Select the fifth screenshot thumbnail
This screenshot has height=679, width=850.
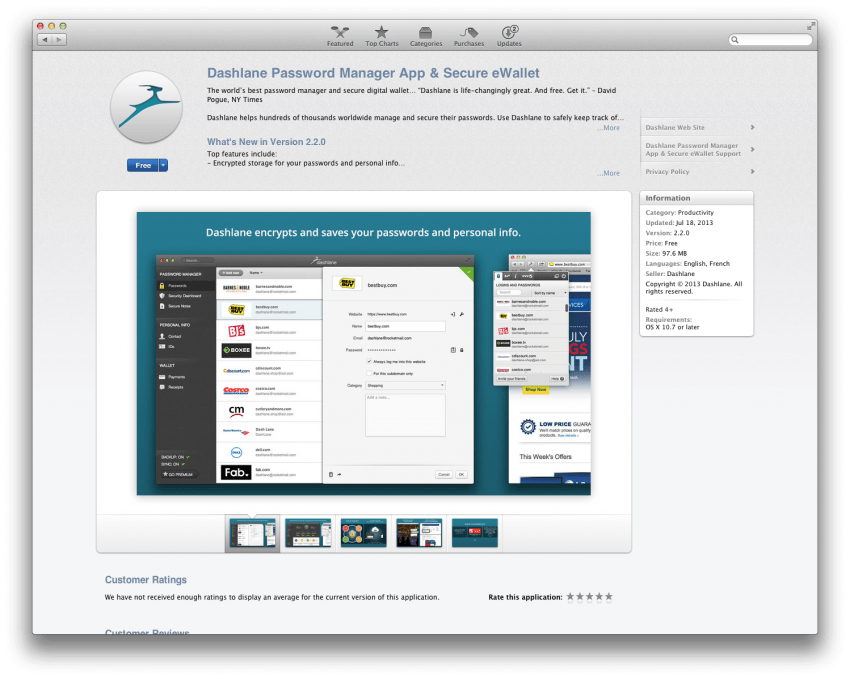coord(475,533)
